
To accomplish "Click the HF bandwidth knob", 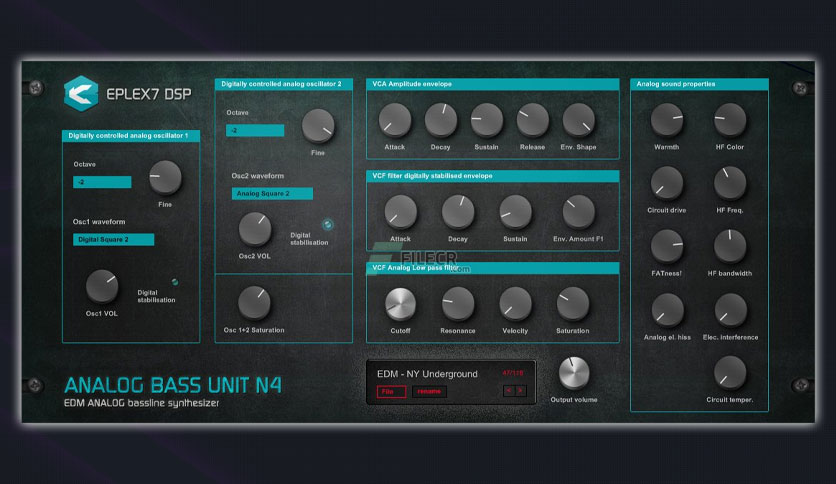I will 730,246.
